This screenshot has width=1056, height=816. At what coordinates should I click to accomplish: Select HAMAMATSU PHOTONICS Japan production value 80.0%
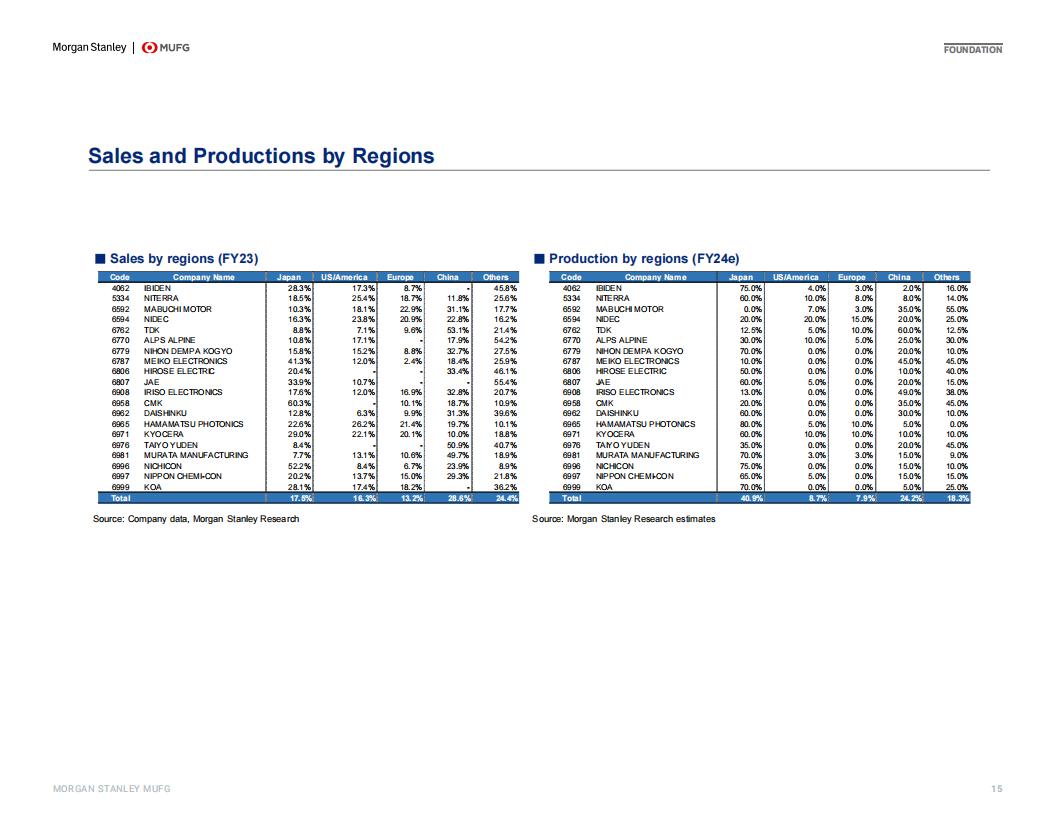750,424
